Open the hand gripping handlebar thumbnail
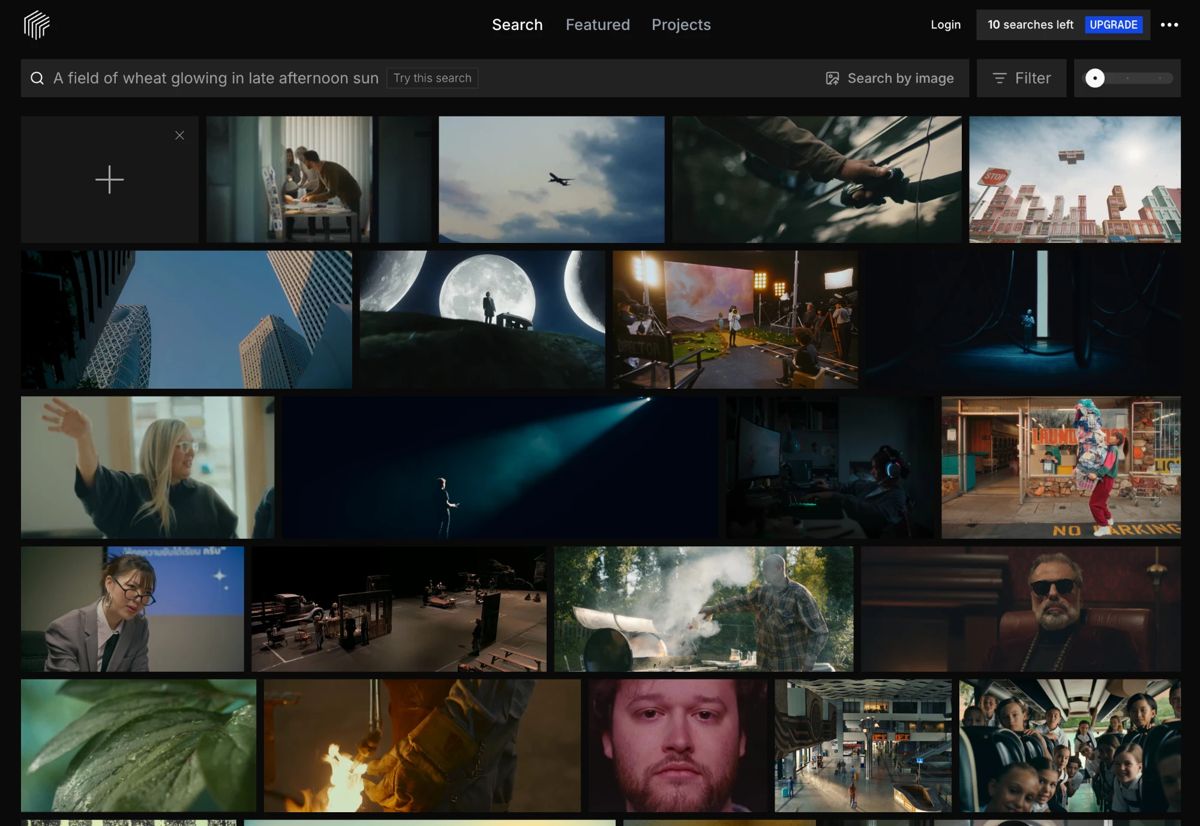Image resolution: width=1200 pixels, height=826 pixels. coord(817,179)
